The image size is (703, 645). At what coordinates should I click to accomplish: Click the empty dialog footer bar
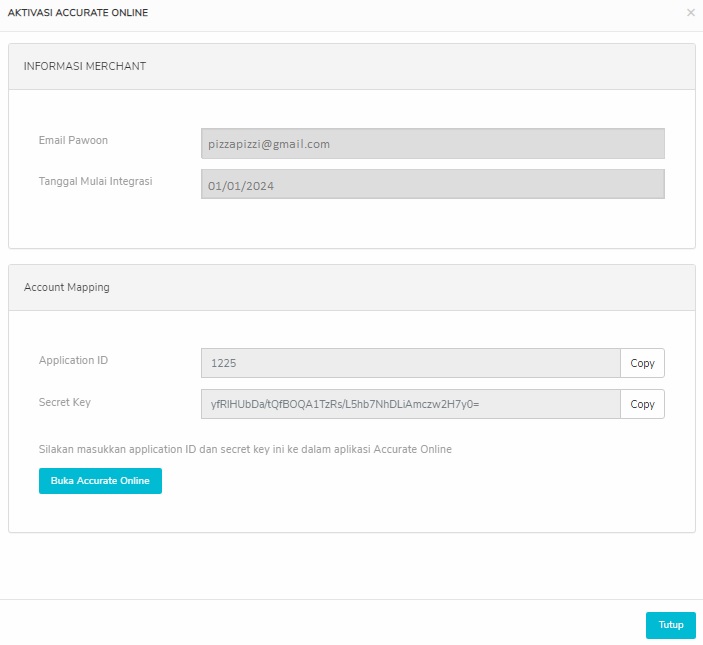(x=314, y=623)
